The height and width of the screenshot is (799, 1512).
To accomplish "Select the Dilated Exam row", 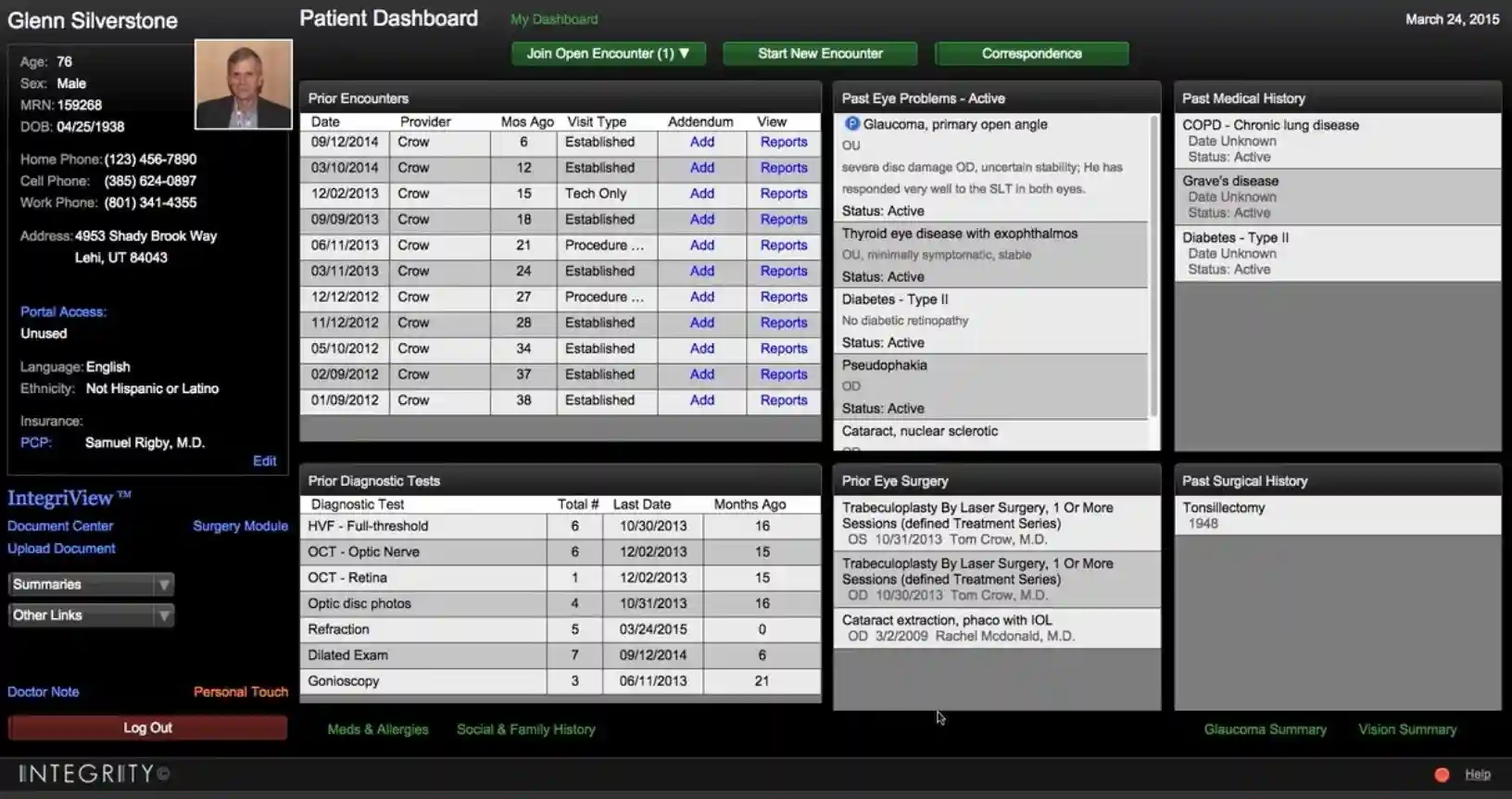I will pos(560,655).
